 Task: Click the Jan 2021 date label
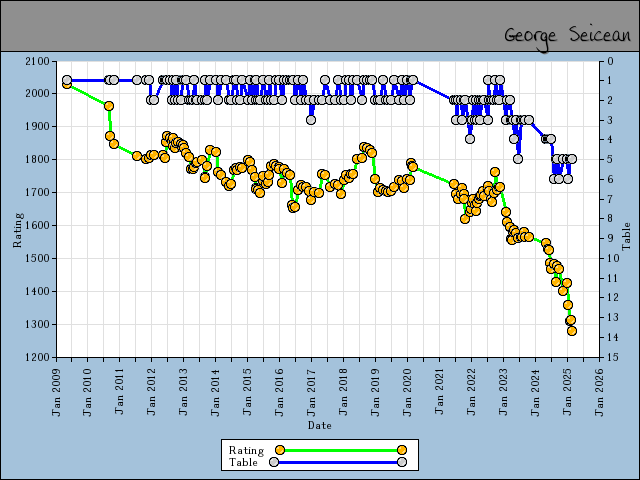(439, 392)
